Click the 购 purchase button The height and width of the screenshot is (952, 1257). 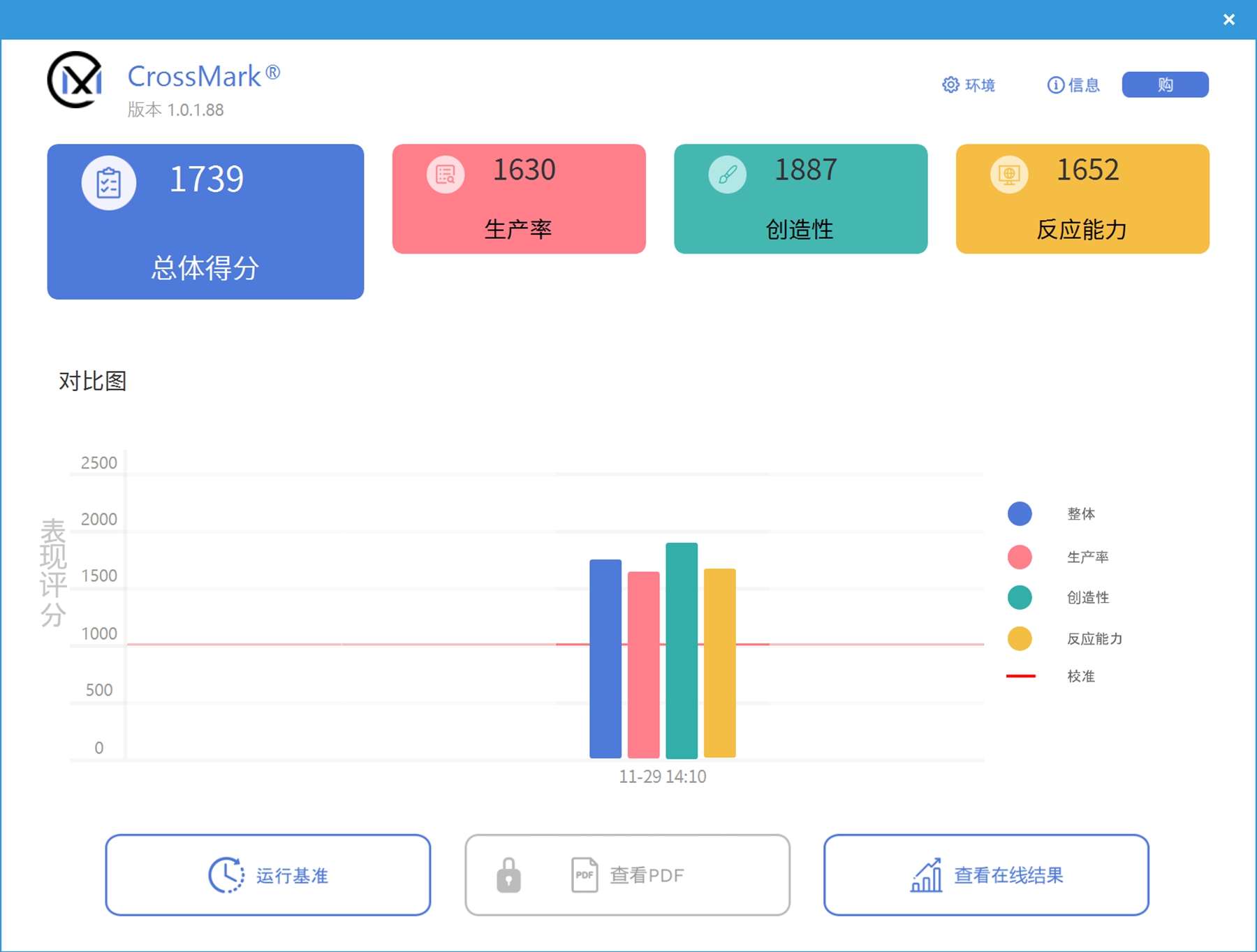[1165, 84]
